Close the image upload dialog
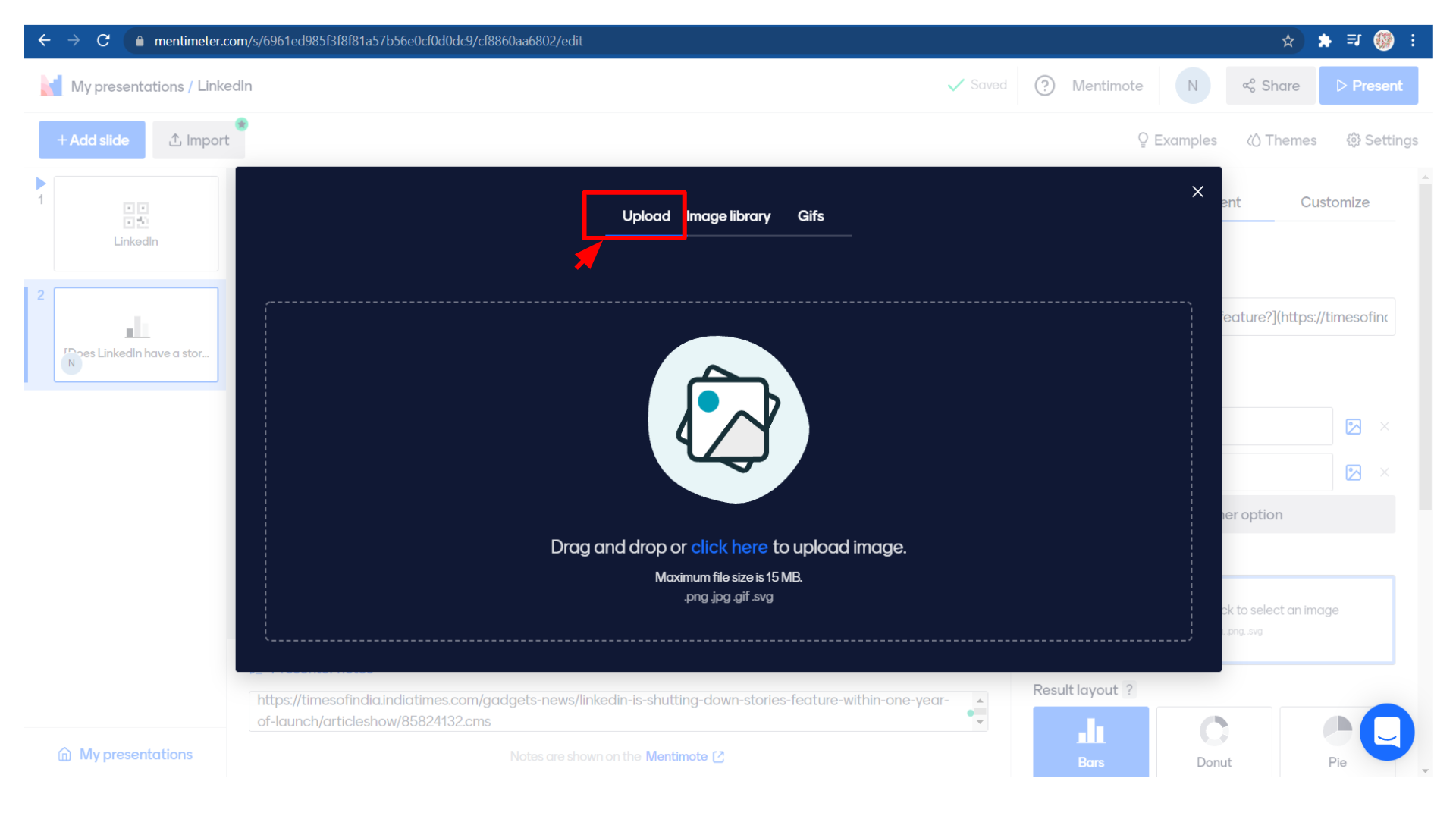The width and height of the screenshot is (1456, 819). [x=1197, y=192]
